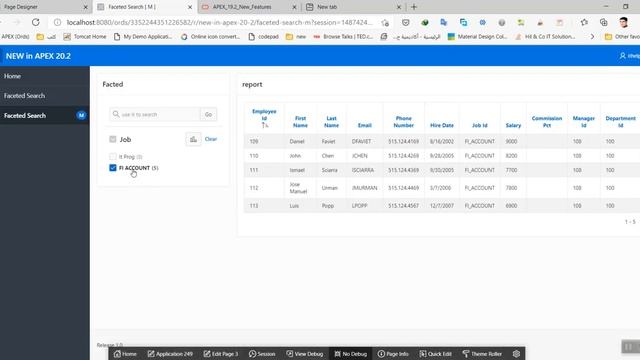This screenshot has width=640, height=360.
Task: Sort by Job Id column header
Action: pyautogui.click(x=480, y=125)
